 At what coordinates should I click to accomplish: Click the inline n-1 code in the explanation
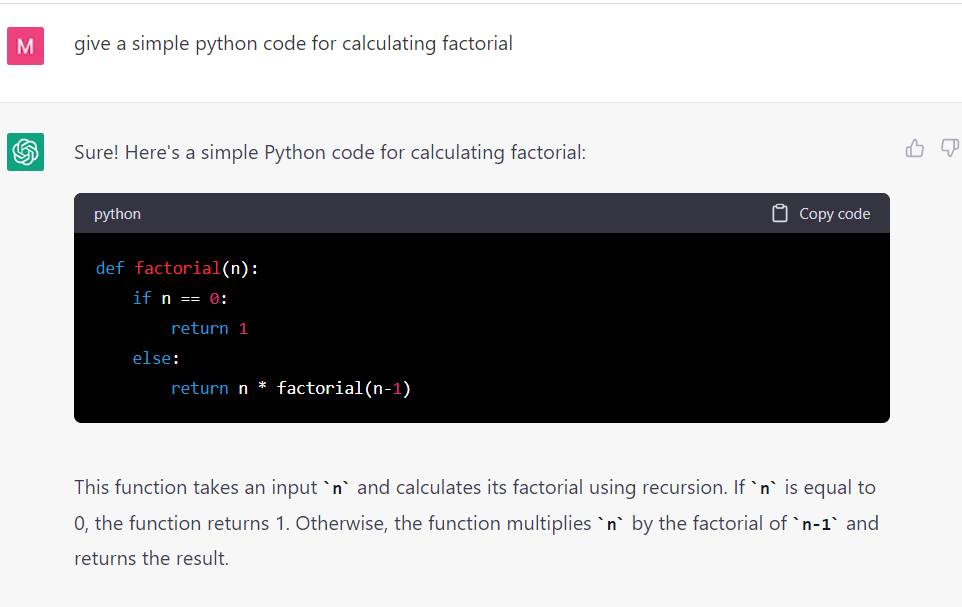817,524
